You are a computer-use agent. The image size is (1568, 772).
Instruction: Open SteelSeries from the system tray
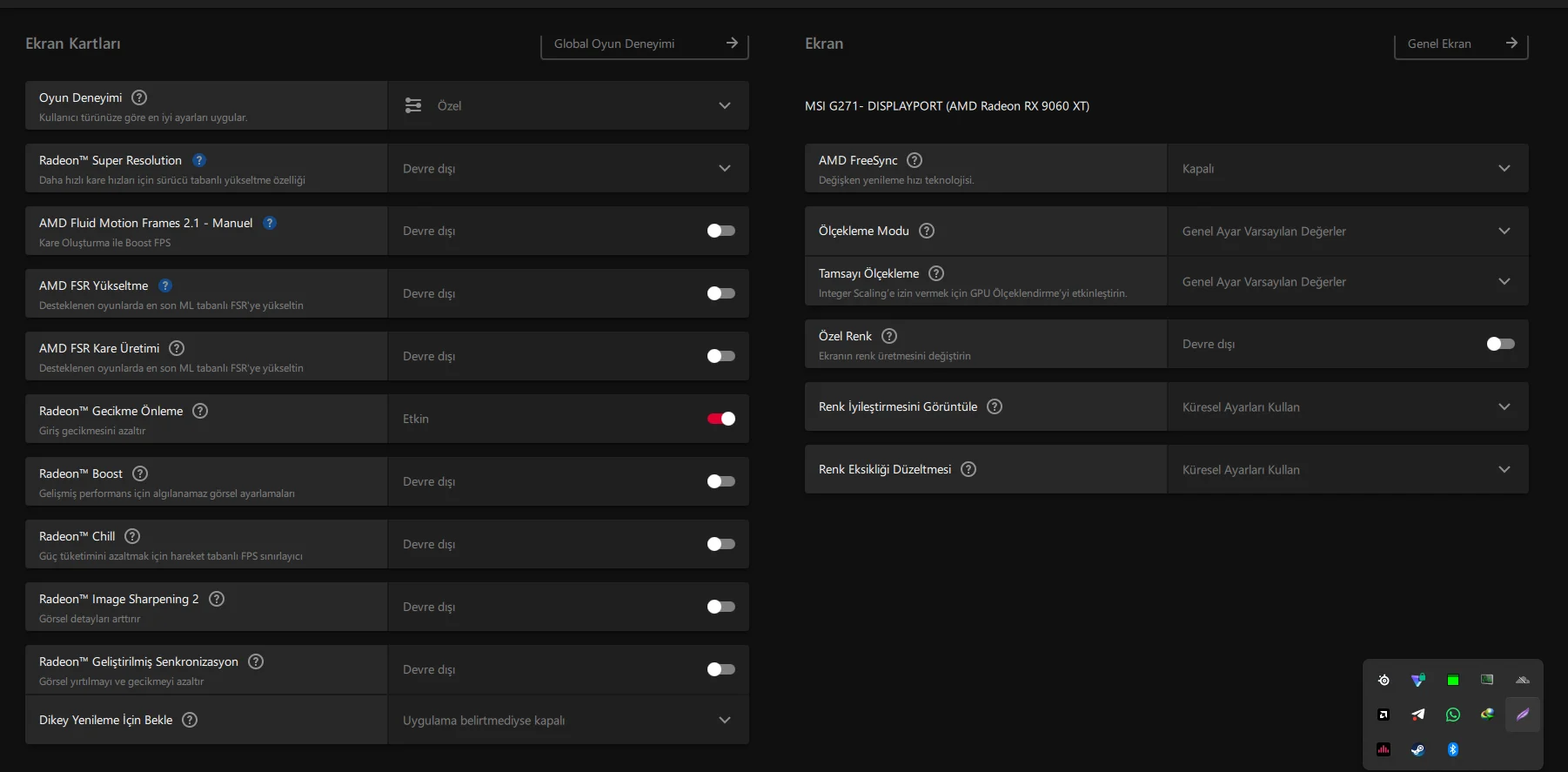click(1384, 680)
